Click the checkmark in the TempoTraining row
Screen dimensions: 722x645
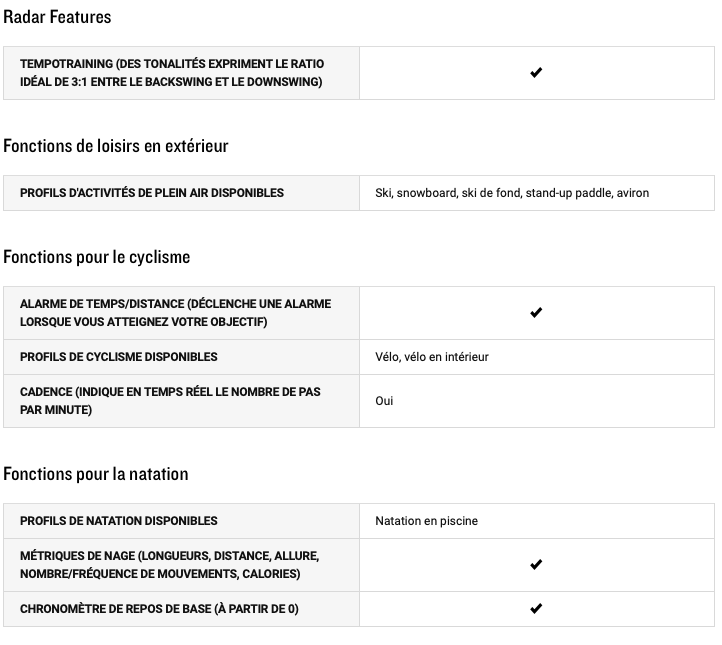click(x=536, y=73)
